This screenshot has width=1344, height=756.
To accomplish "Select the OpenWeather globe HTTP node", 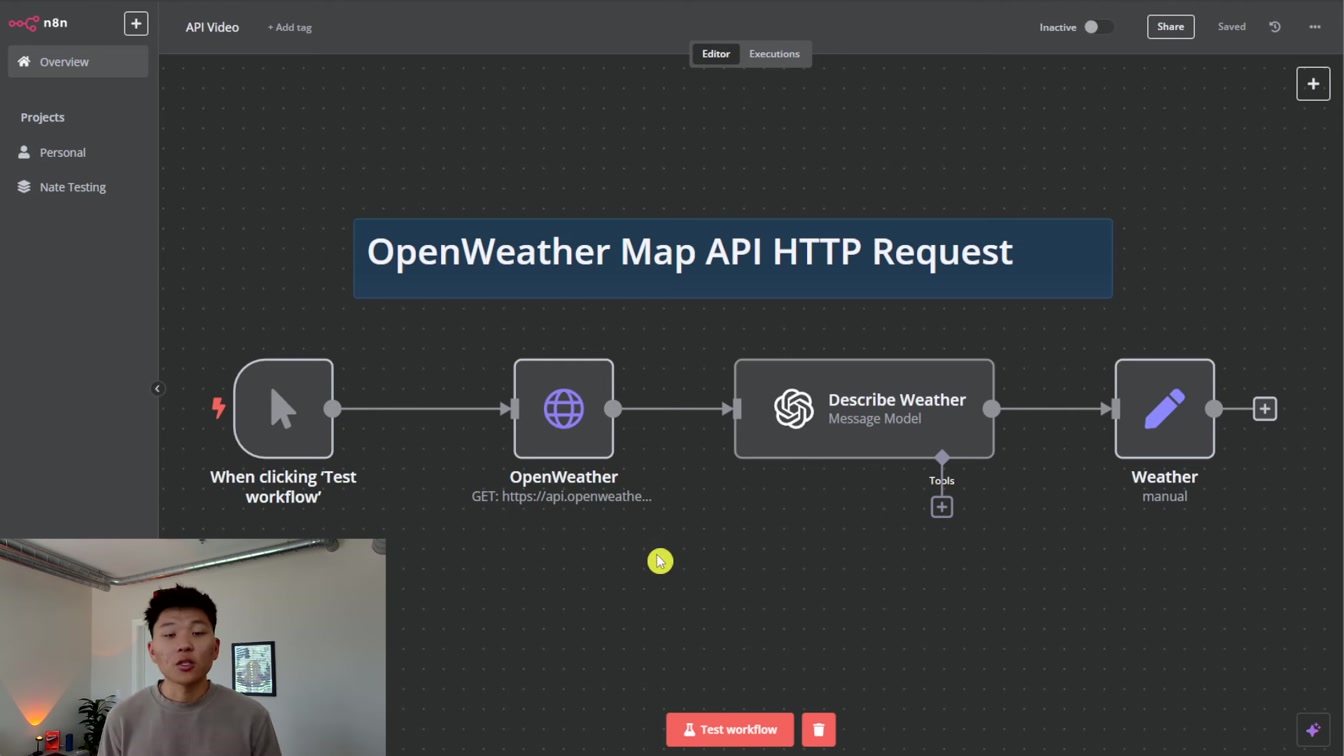I will [x=564, y=408].
